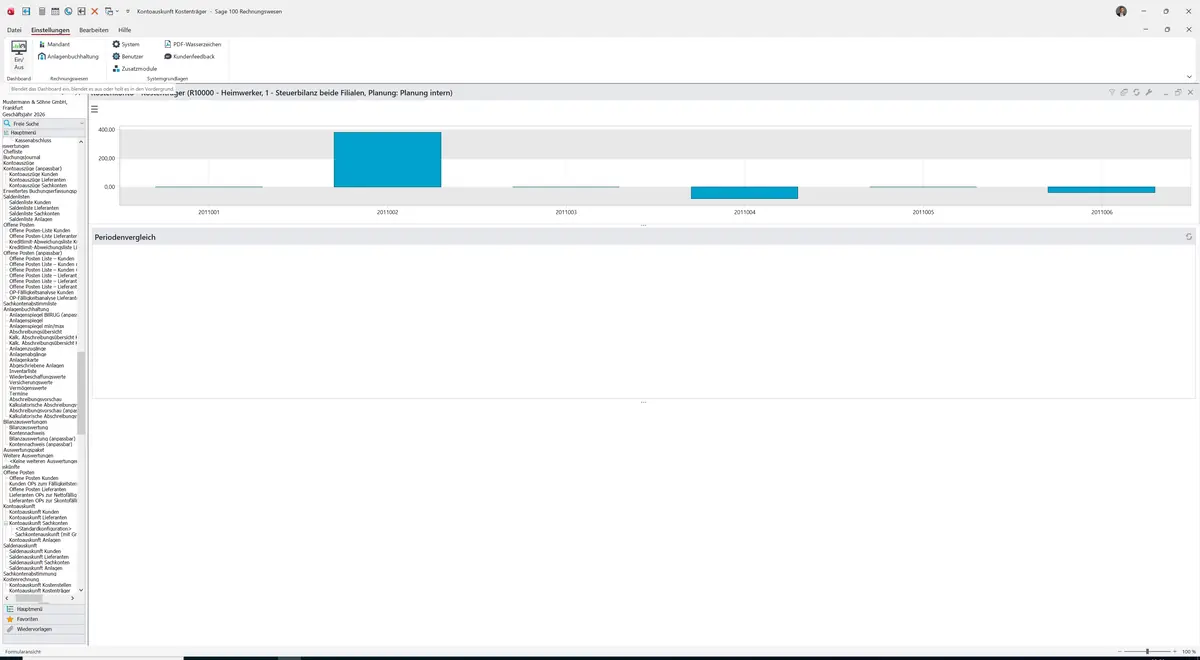This screenshot has width=1200, height=660.
Task: Click the System gear icon
Action: [116, 44]
